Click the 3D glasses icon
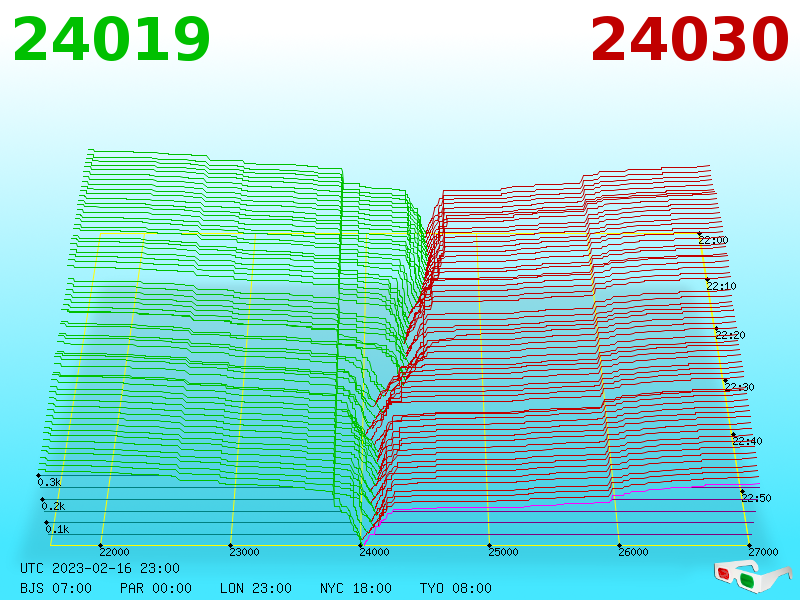Image resolution: width=800 pixels, height=600 pixels. coord(753,577)
